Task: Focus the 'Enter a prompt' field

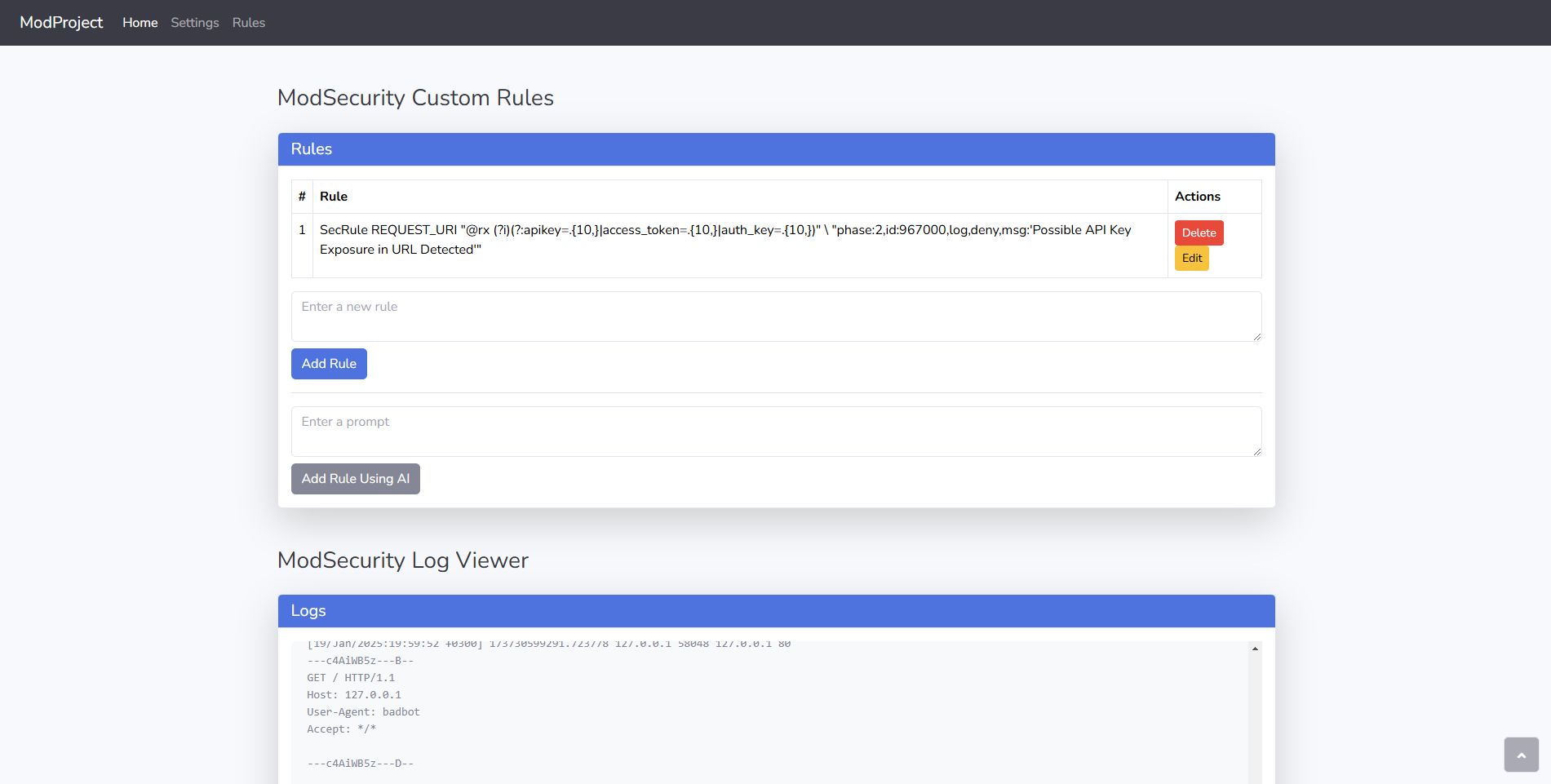Action: [x=775, y=432]
